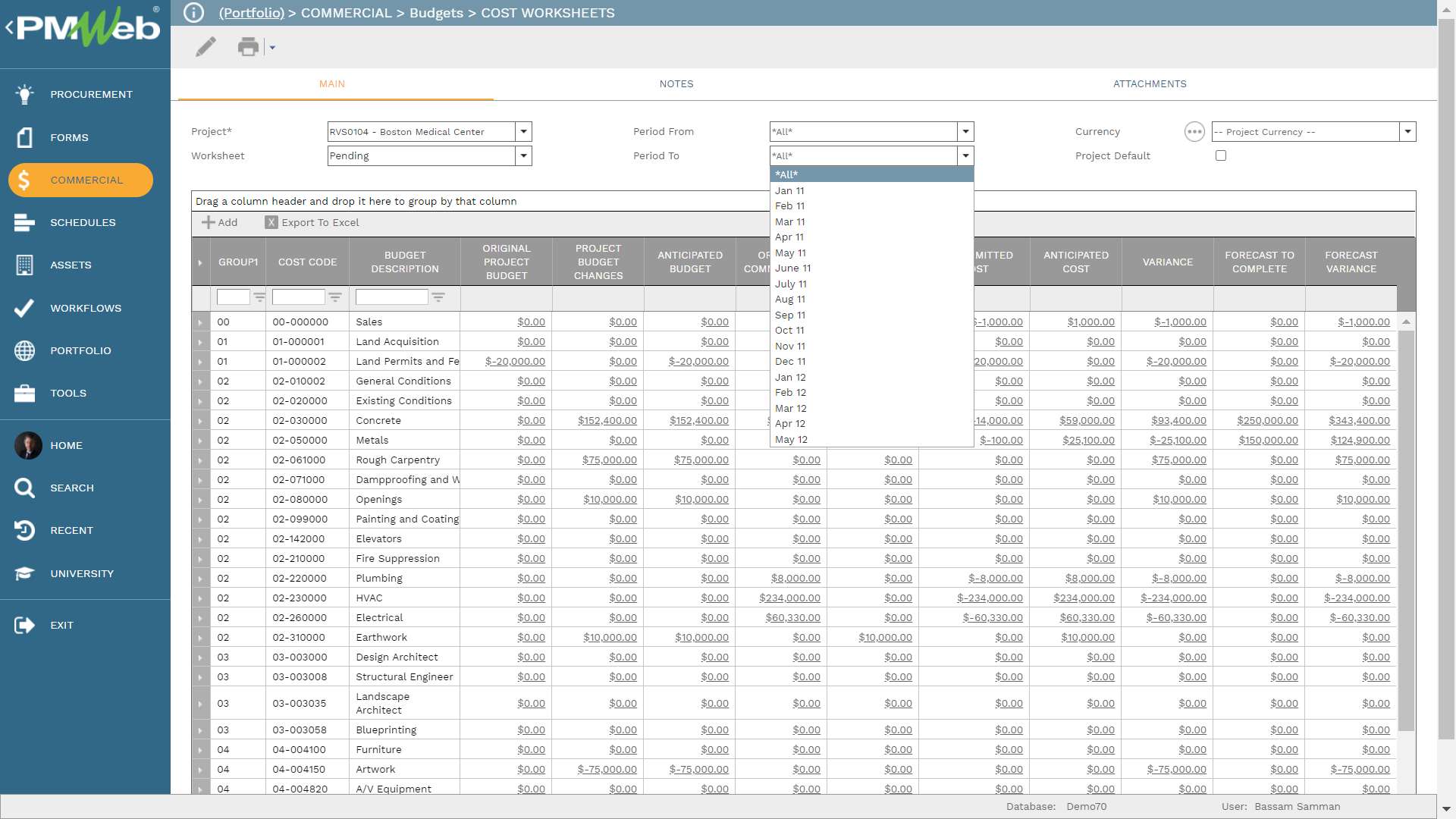
Task: Open the Search magnifier icon
Action: point(24,488)
